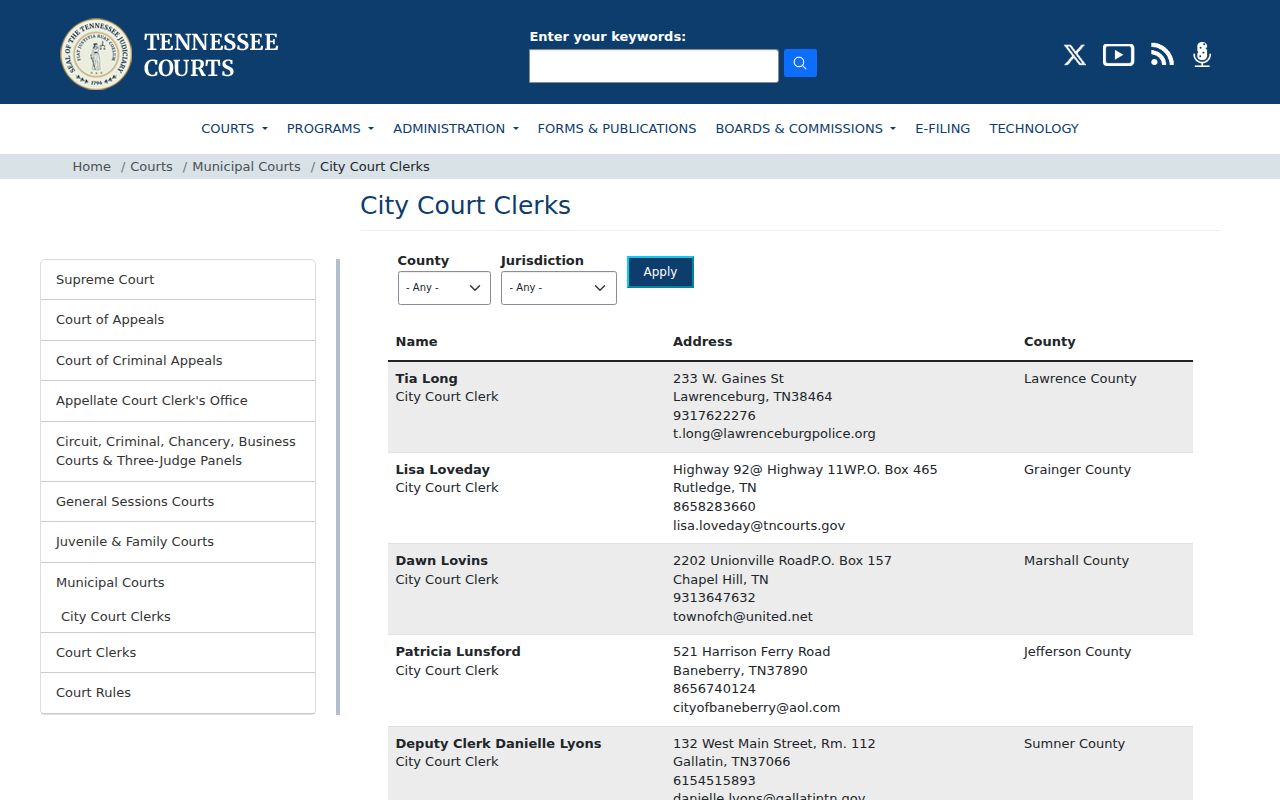The width and height of the screenshot is (1280, 800).
Task: Expand the PROGRAMS navigation menu
Action: click(330, 128)
